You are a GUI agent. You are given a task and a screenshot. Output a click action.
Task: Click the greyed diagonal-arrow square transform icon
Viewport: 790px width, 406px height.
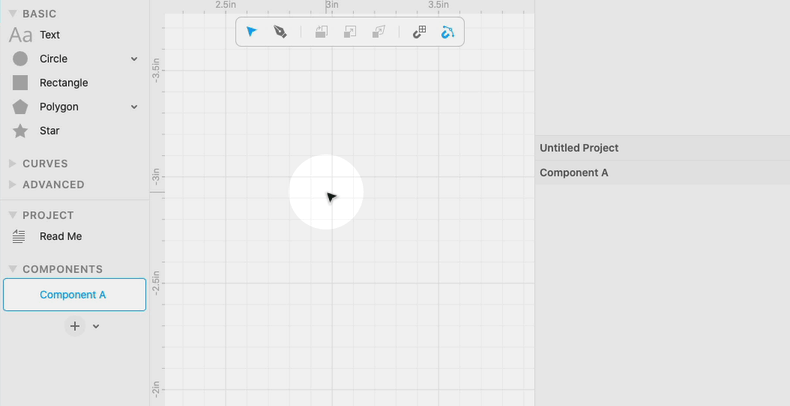click(350, 32)
